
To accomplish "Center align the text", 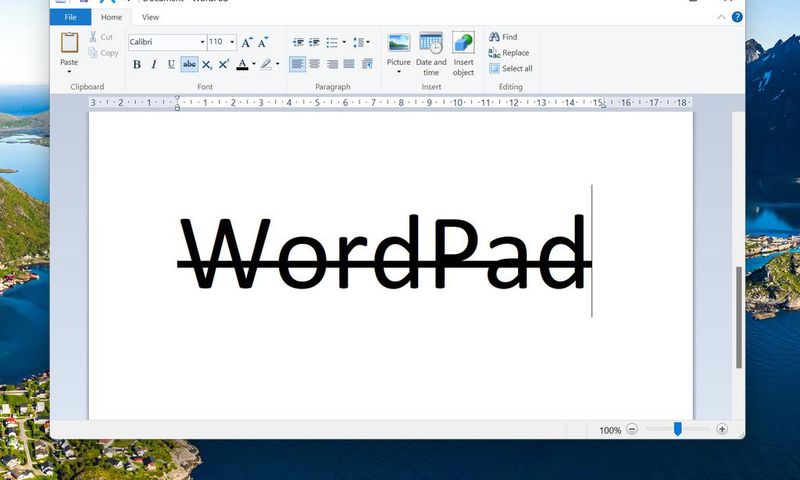I will click(x=315, y=64).
